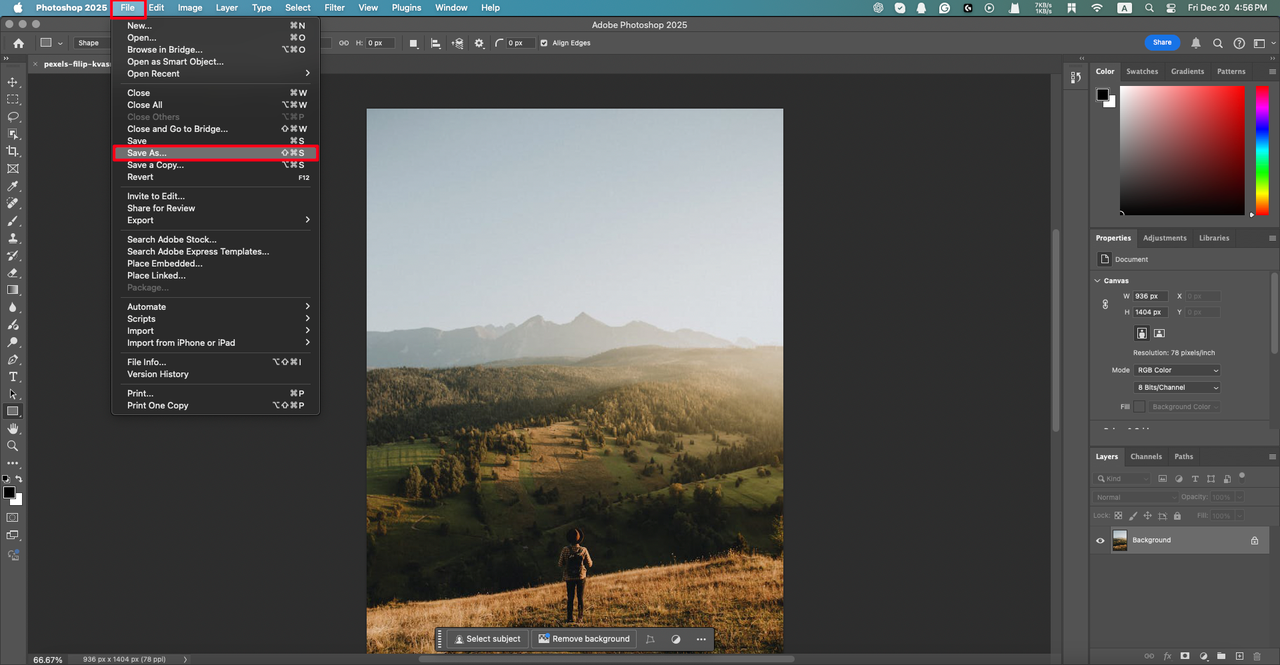The width and height of the screenshot is (1280, 665).
Task: Select the Eraser tool
Action: pyautogui.click(x=13, y=273)
